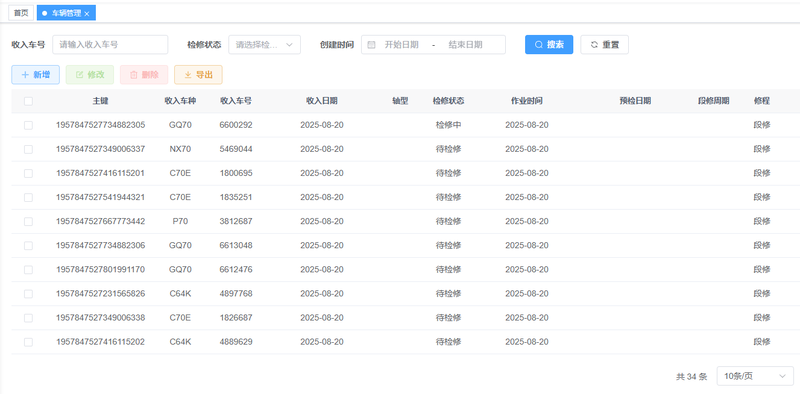Click primary key 1957847527541944321
This screenshot has height=394, width=800.
[101, 197]
